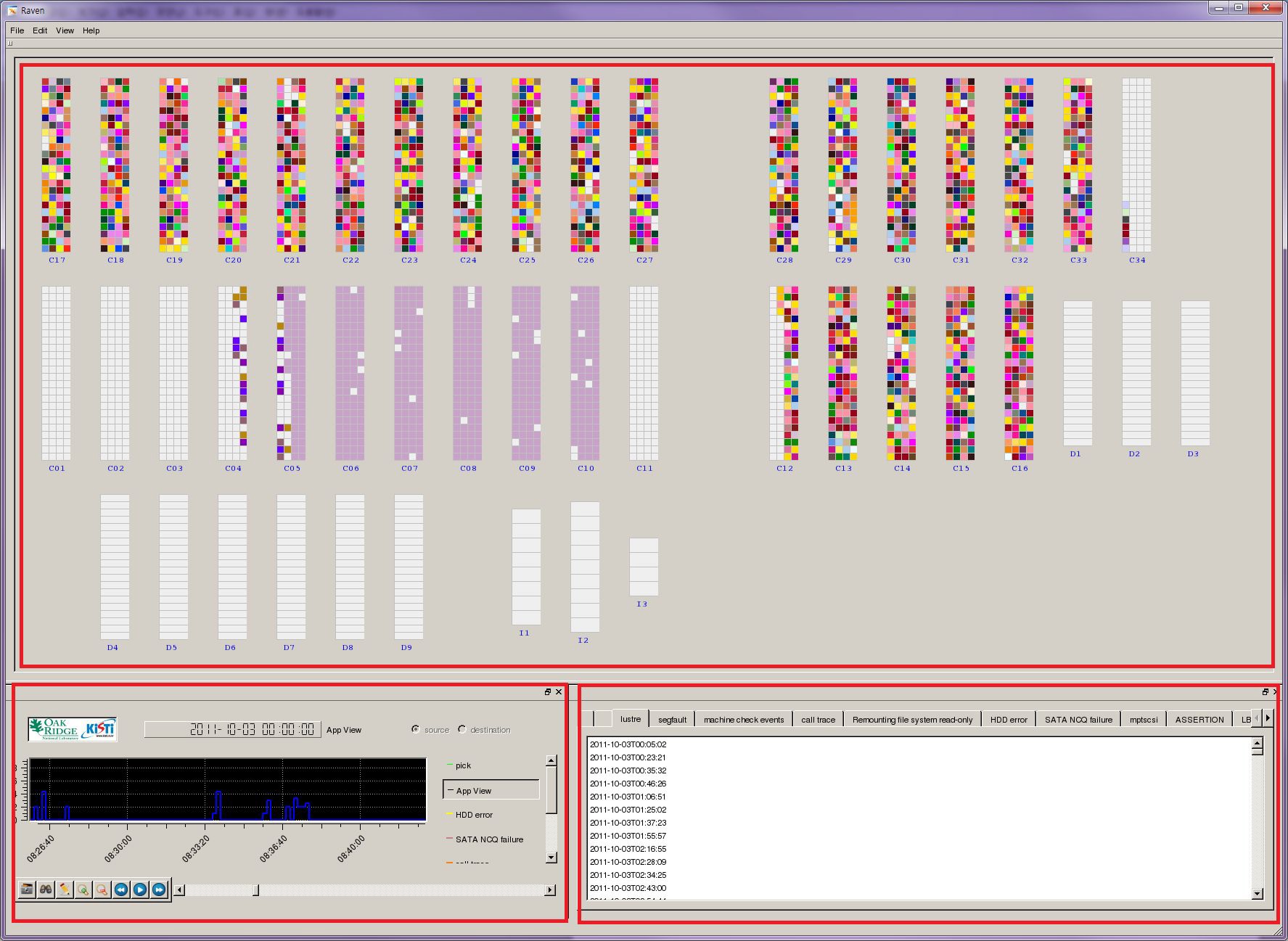Click the C34 cabinet label
1288x941 pixels.
pos(1137,260)
